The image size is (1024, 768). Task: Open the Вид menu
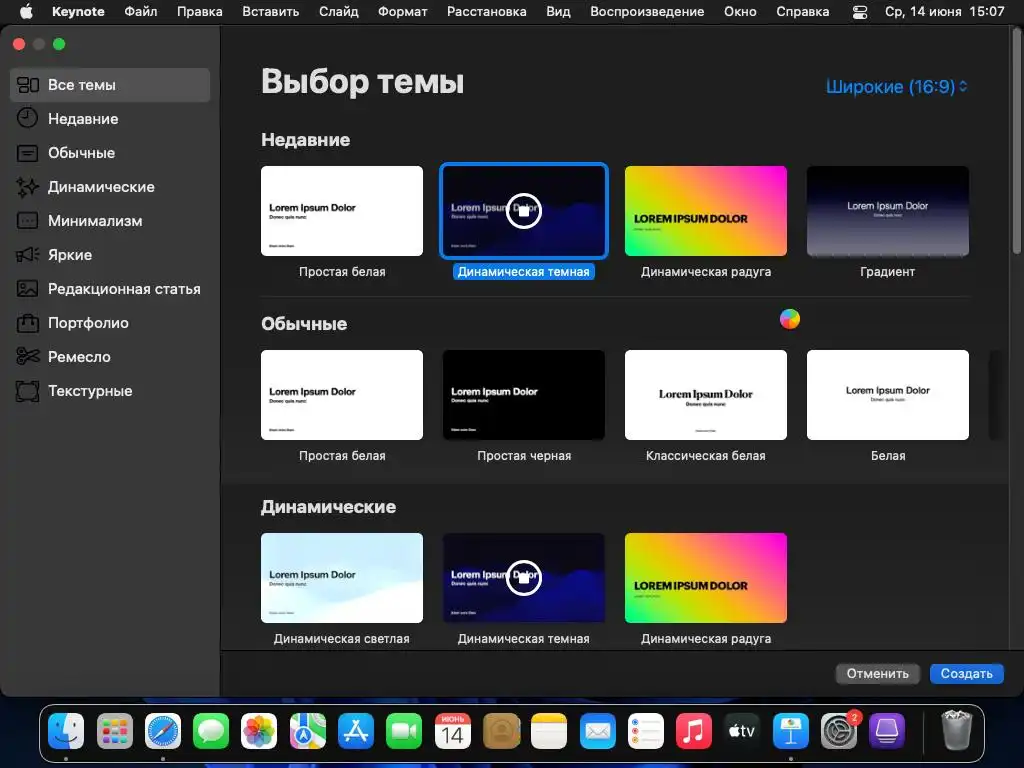click(558, 11)
